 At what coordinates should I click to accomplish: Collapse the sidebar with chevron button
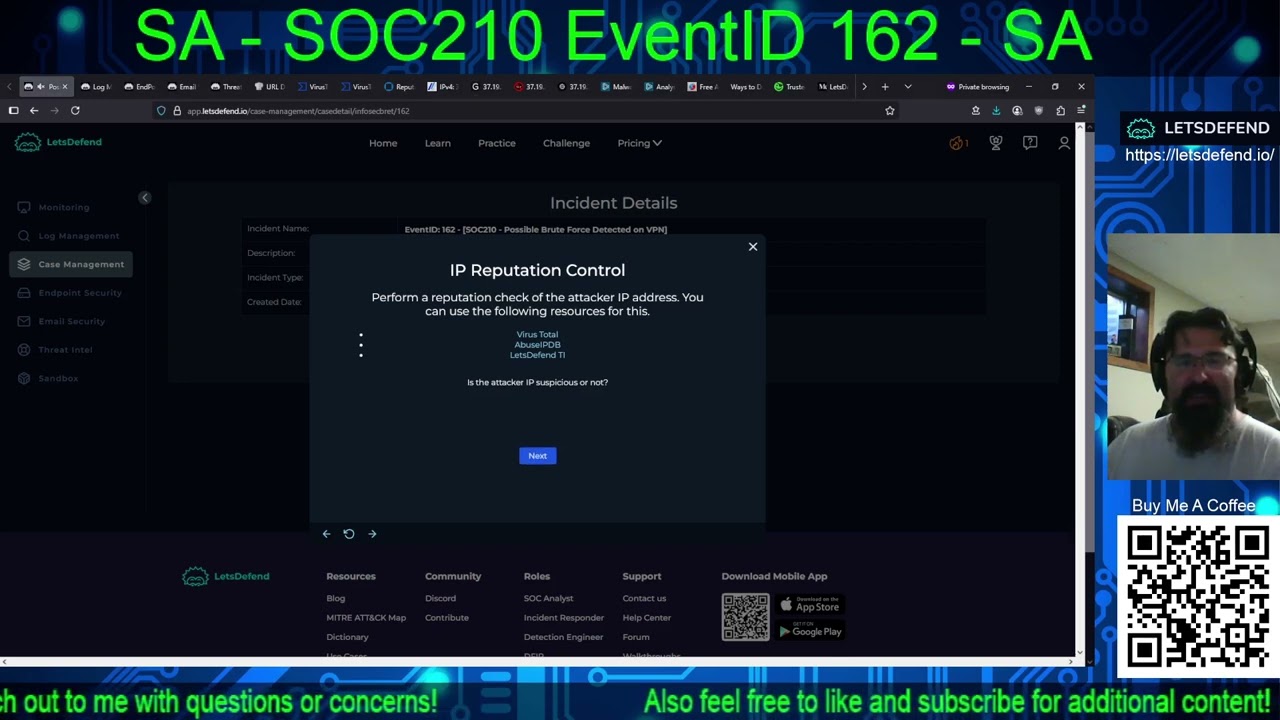(x=144, y=198)
